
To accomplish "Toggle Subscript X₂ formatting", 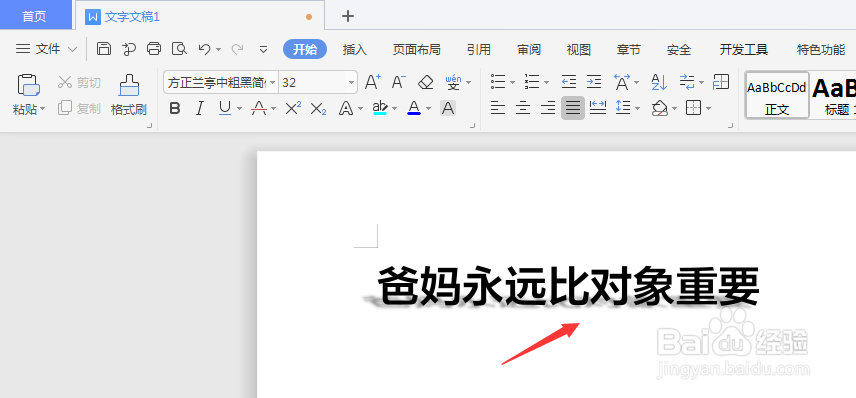I will coord(318,108).
